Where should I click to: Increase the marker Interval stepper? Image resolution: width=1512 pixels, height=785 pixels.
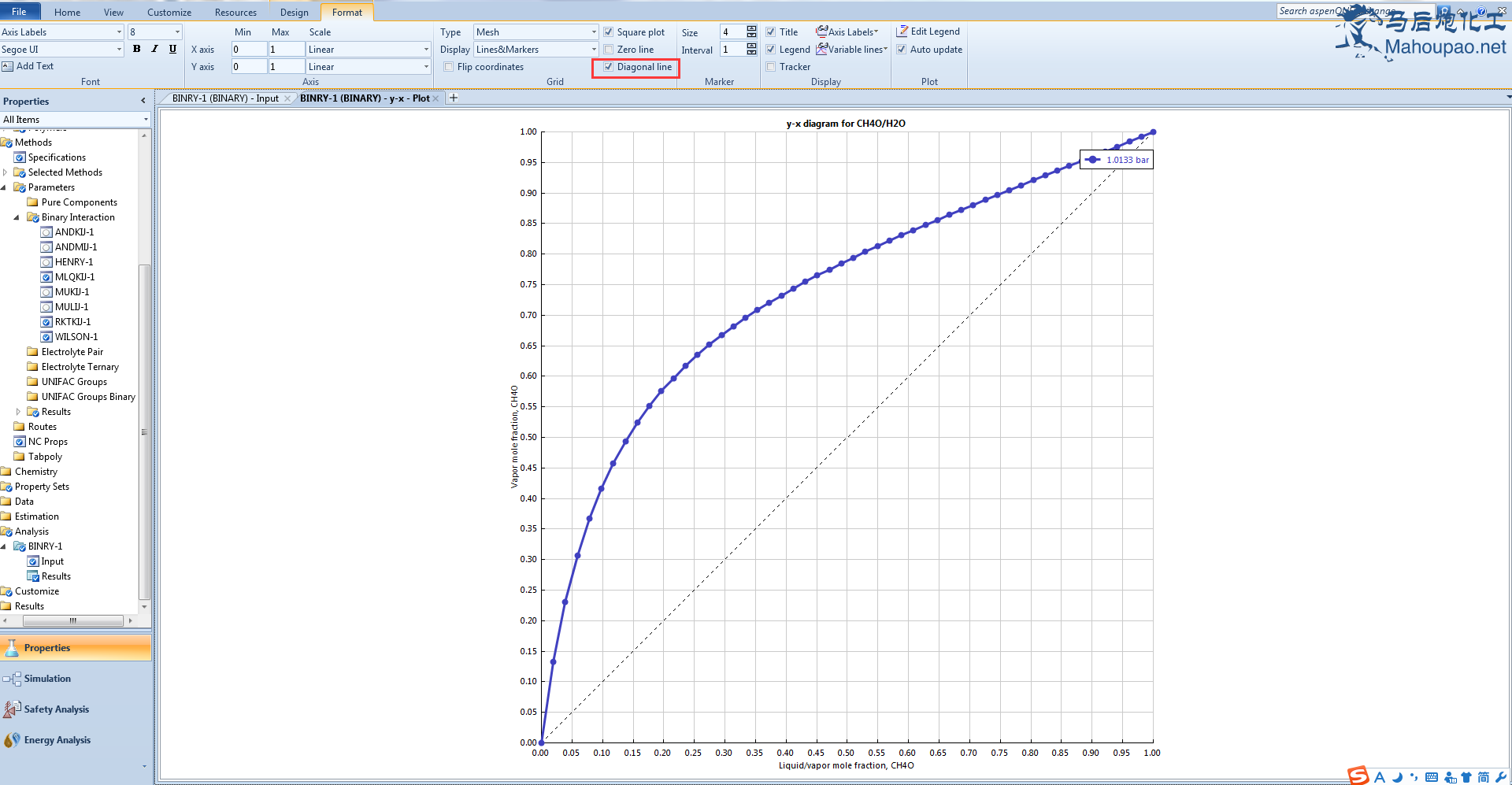(751, 46)
